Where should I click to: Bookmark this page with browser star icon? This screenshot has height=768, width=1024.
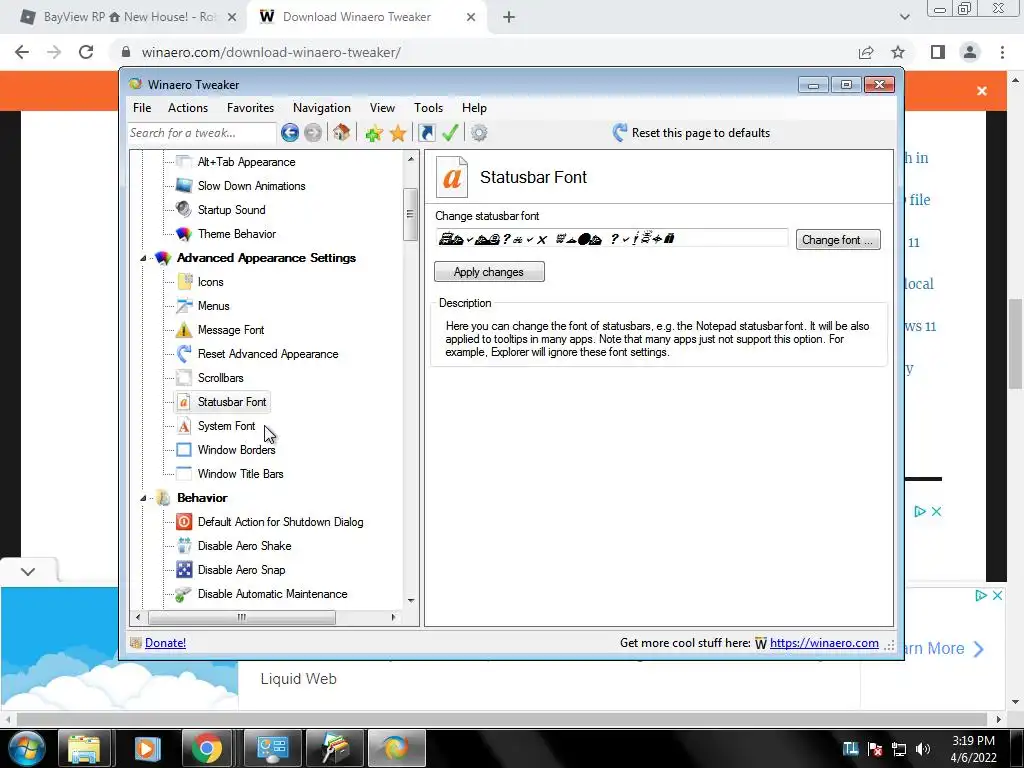899,52
